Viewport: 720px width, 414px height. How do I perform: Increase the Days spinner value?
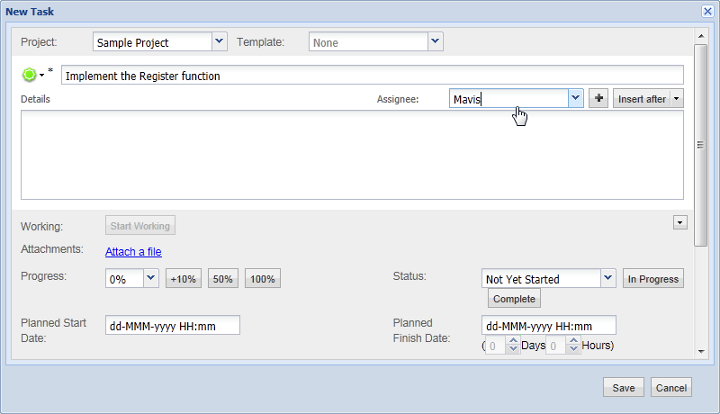(x=513, y=341)
